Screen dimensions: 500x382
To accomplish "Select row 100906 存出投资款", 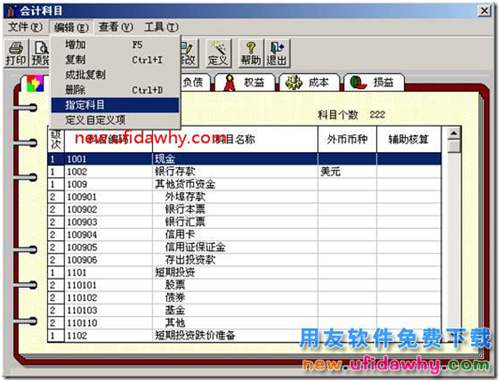I will (x=245, y=260).
